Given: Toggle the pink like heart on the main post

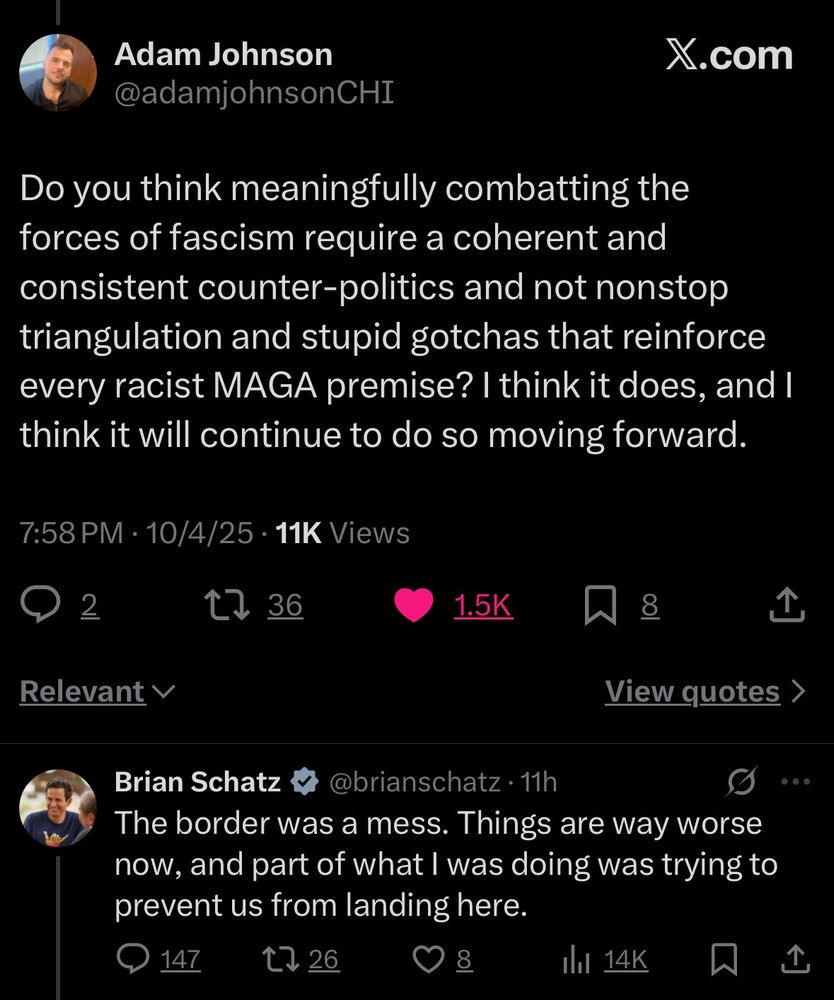Looking at the screenshot, I should (414, 604).
